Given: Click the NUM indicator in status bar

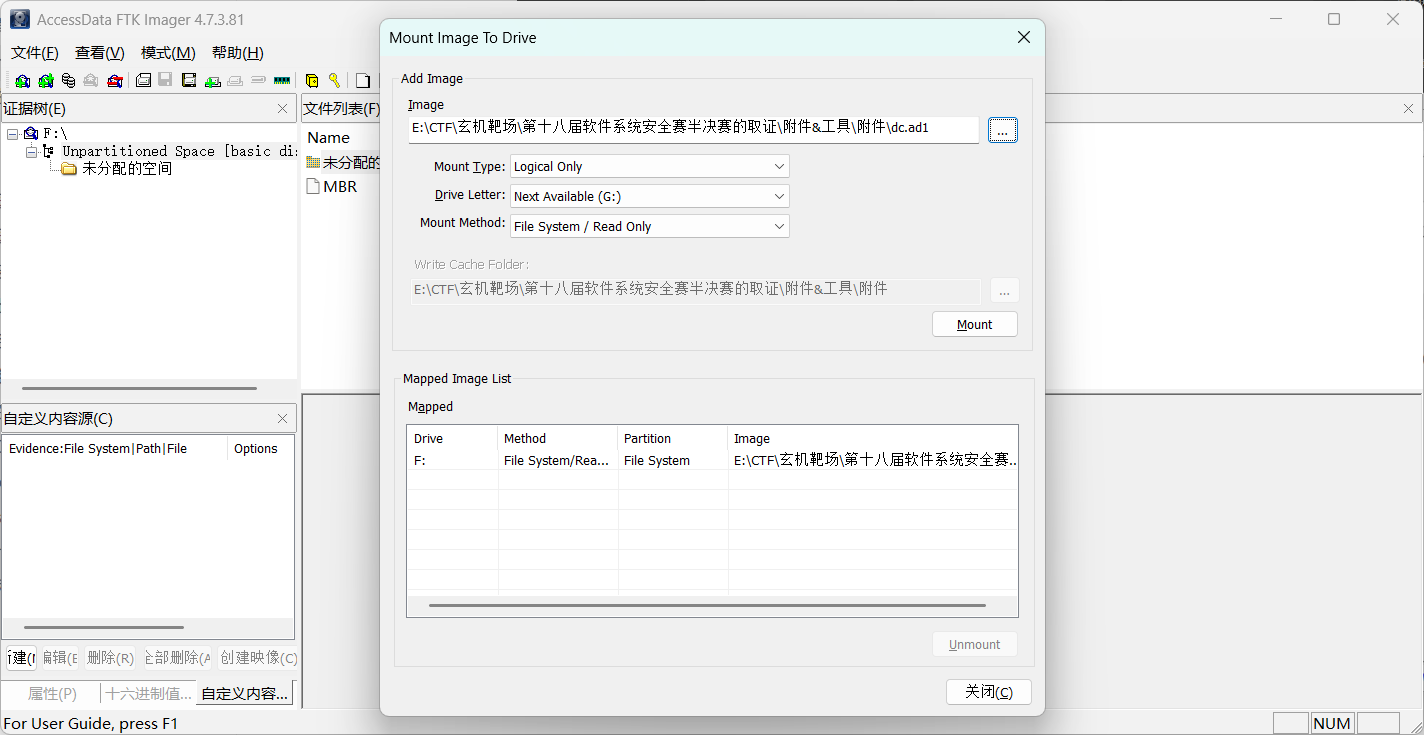Looking at the screenshot, I should (x=1332, y=723).
